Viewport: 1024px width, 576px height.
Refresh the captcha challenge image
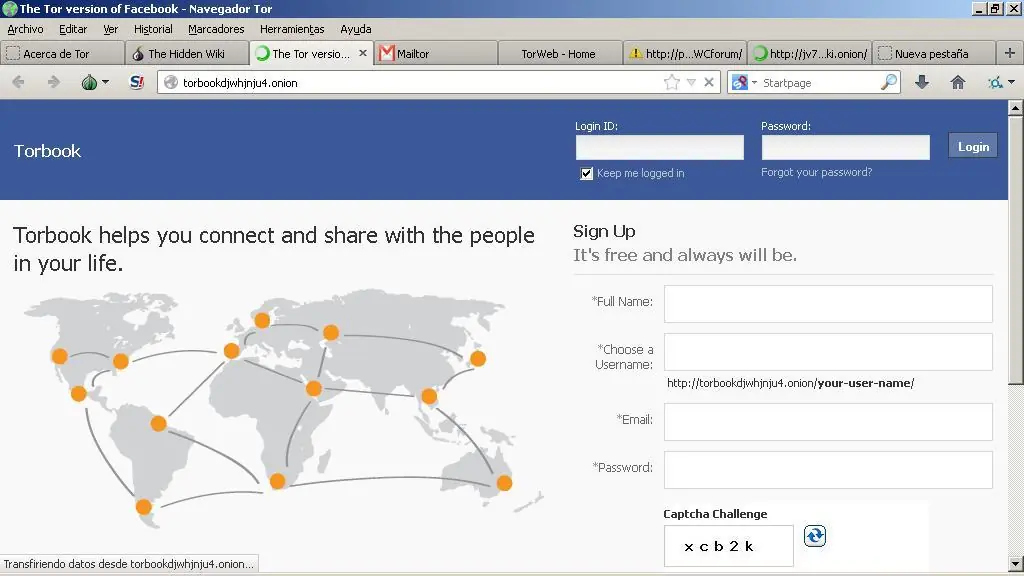814,536
